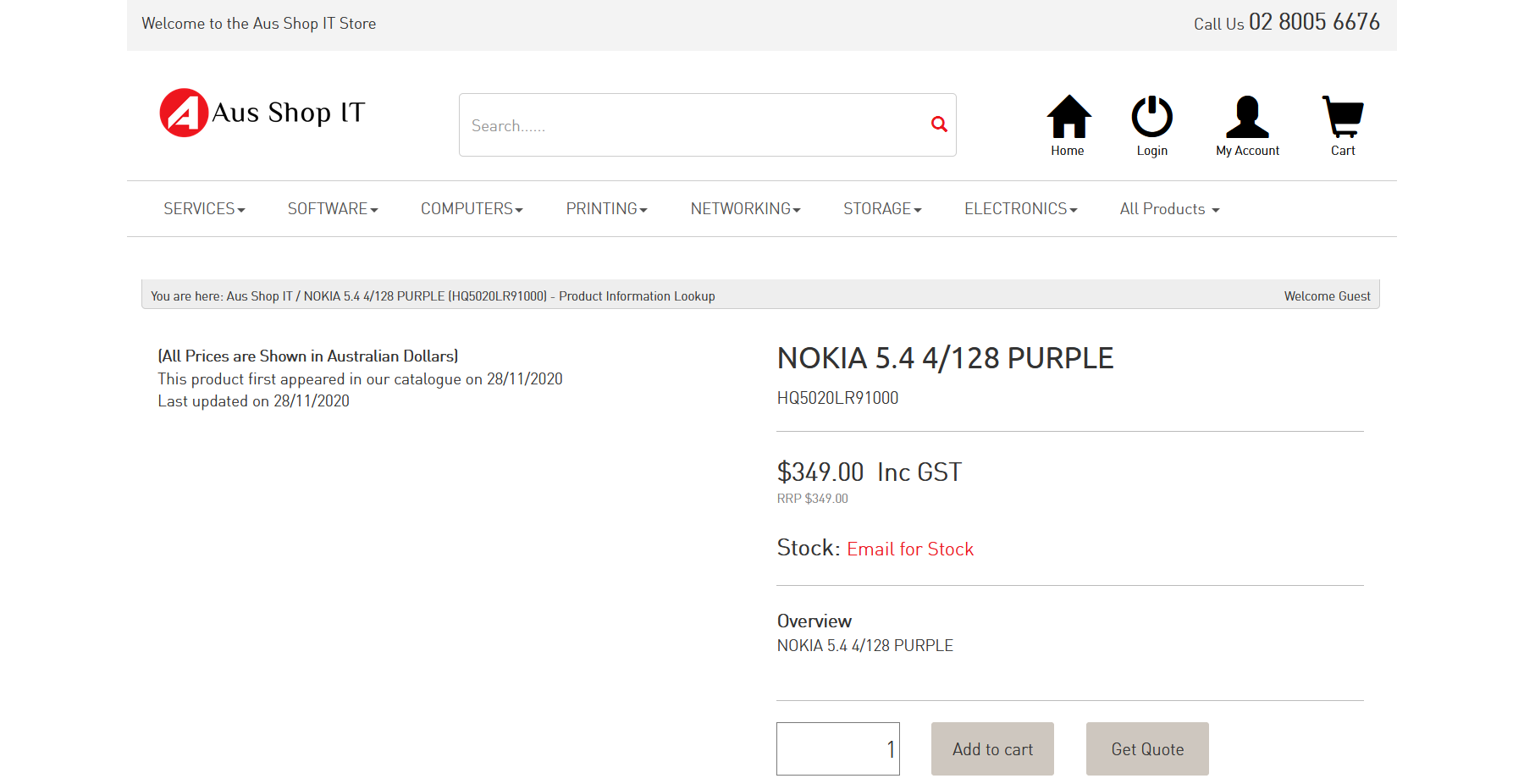Screen dimensions: 1524x784
Task: Click the red search magnifier icon
Action: tap(939, 124)
